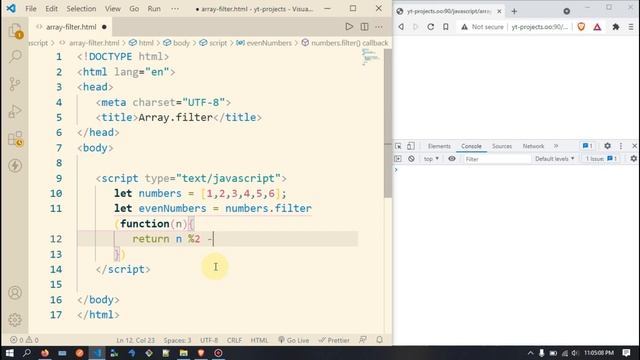Toggle device toolbar in DevTools
The width and height of the screenshot is (640, 360).
pos(411,146)
